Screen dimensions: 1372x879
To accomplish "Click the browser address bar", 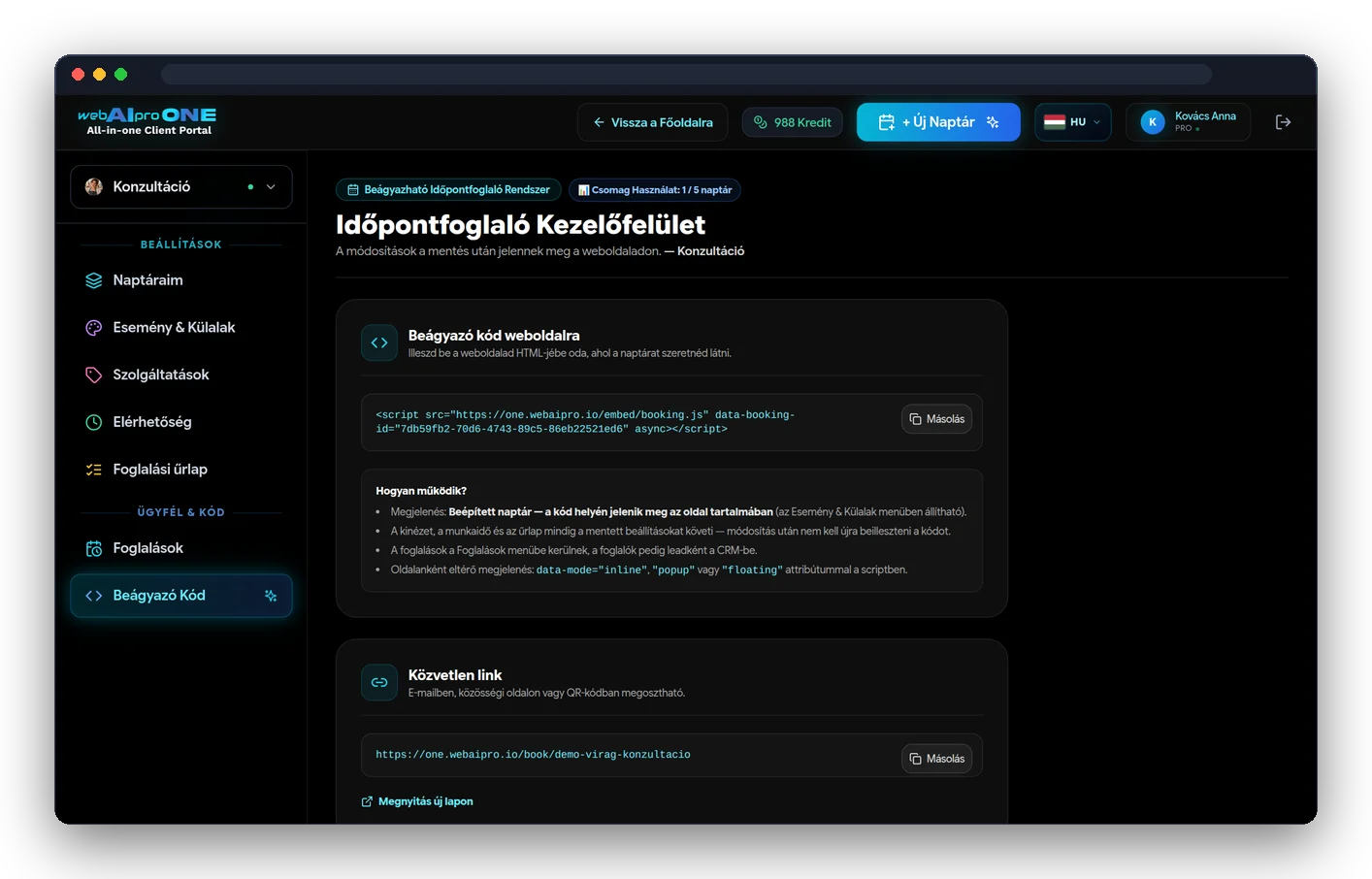I will click(686, 75).
